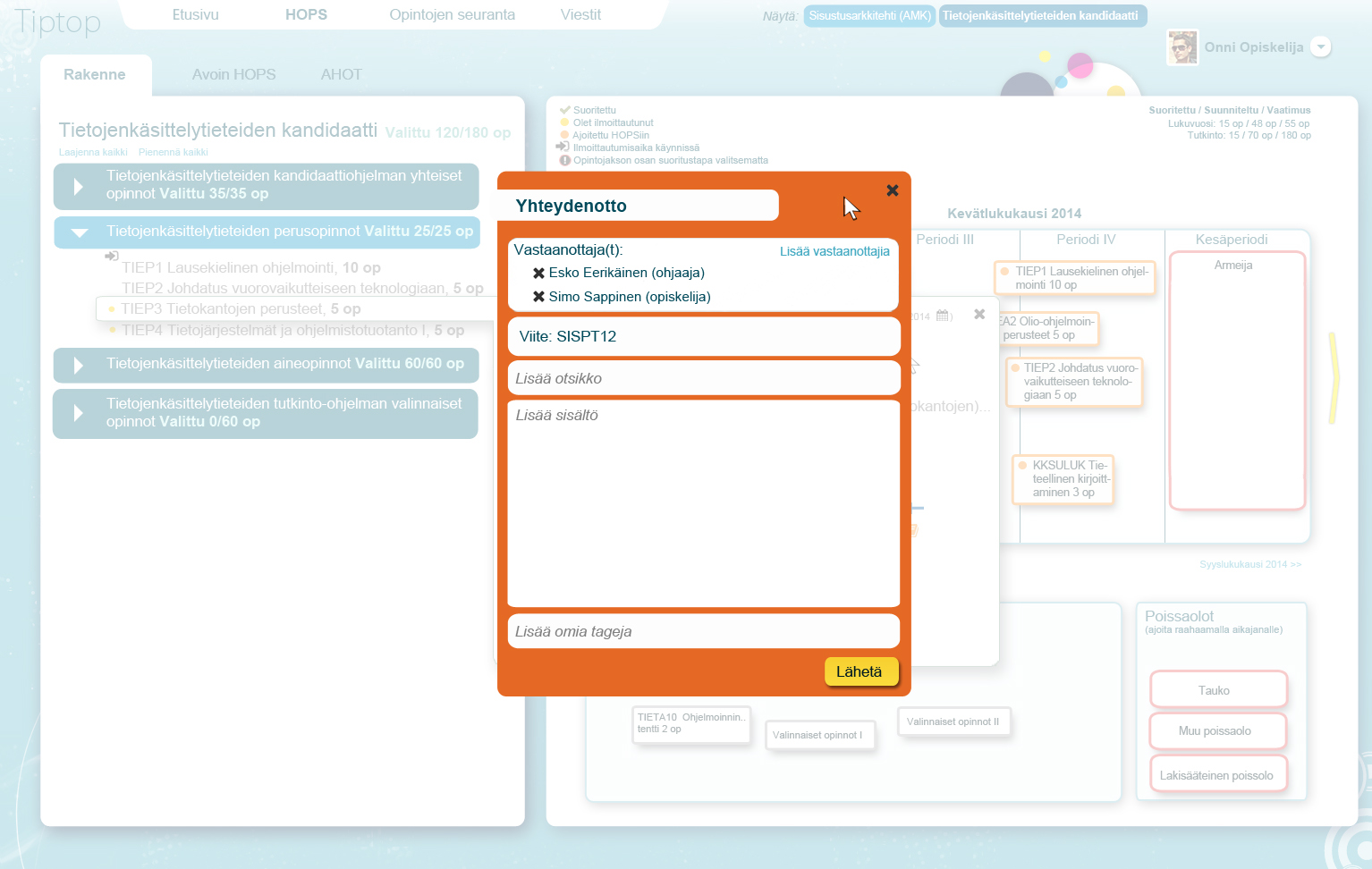The image size is (1372, 869).
Task: Click Lisää vastaanottajia link
Action: pyautogui.click(x=834, y=251)
